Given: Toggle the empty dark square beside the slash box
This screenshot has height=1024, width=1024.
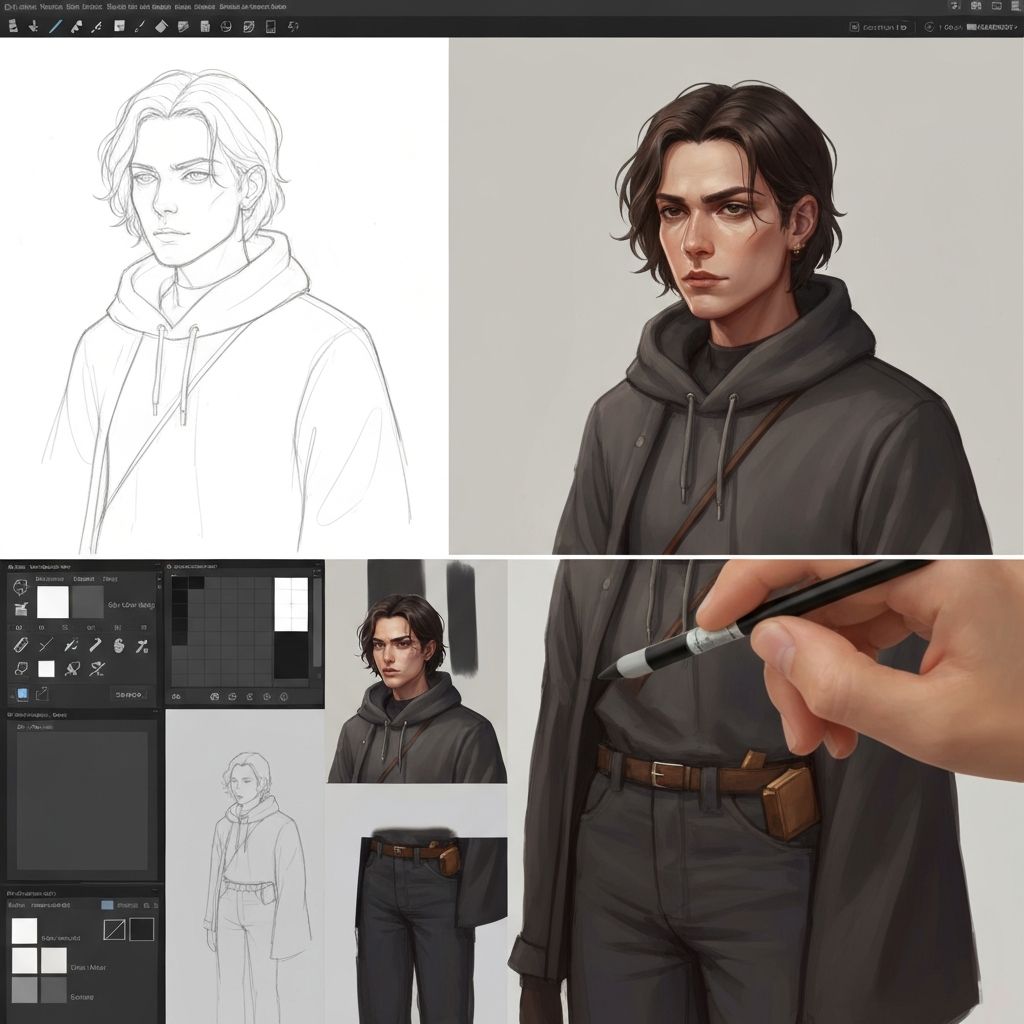Looking at the screenshot, I should (x=141, y=929).
